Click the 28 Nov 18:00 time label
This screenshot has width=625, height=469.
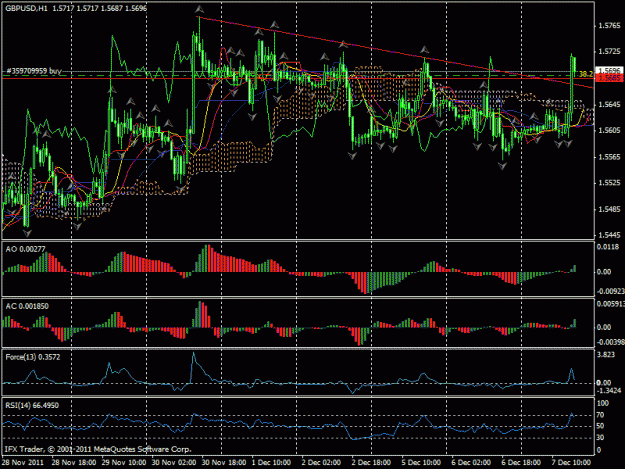click(74, 463)
